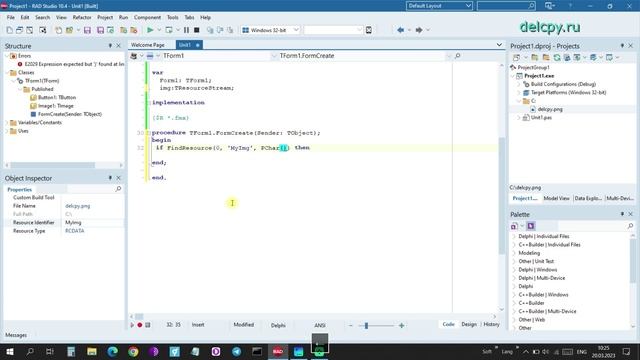Open the TForm1.FormCreate method dropdown
Viewport: 640px width, 360px height.
449,56
